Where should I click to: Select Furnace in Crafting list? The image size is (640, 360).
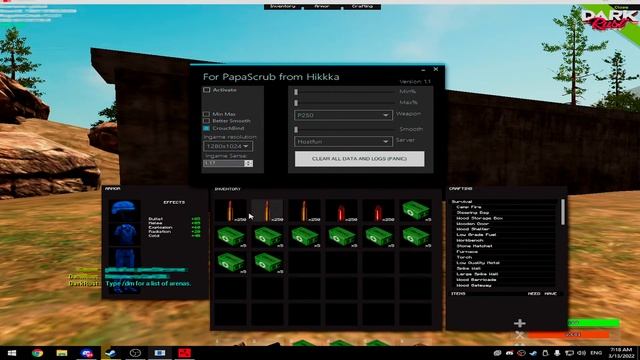click(467, 252)
